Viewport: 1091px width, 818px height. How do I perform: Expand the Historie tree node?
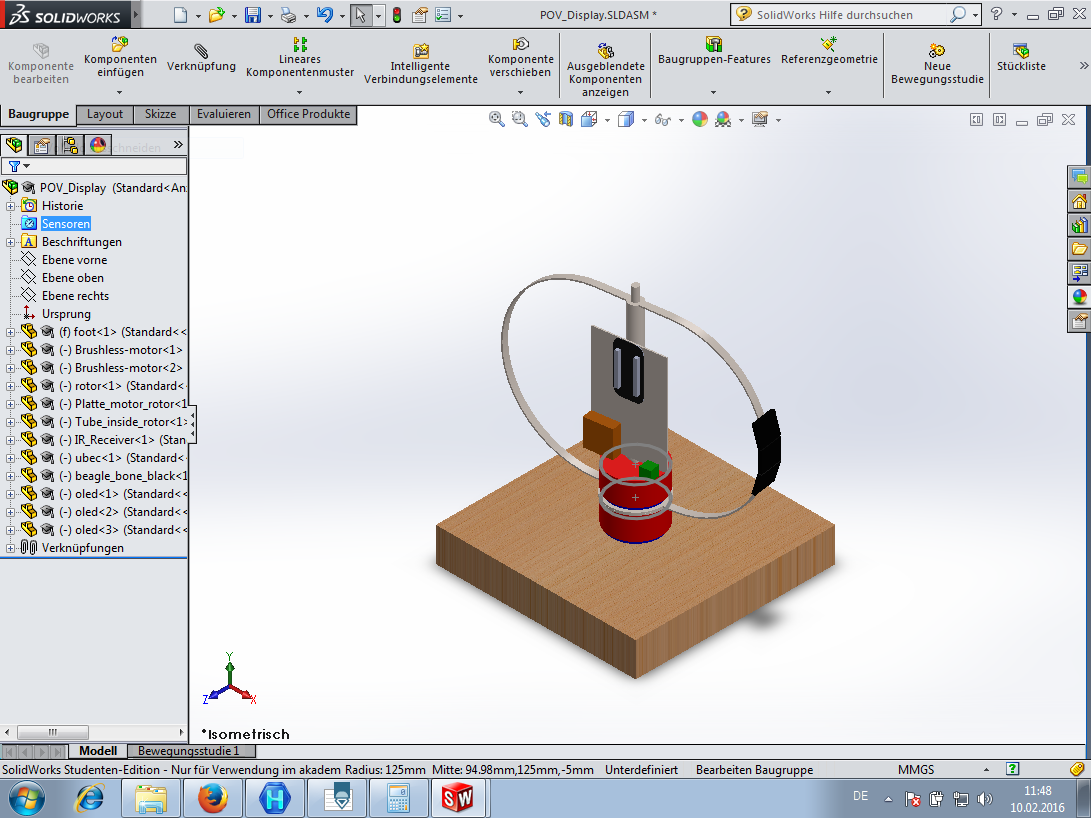point(10,206)
